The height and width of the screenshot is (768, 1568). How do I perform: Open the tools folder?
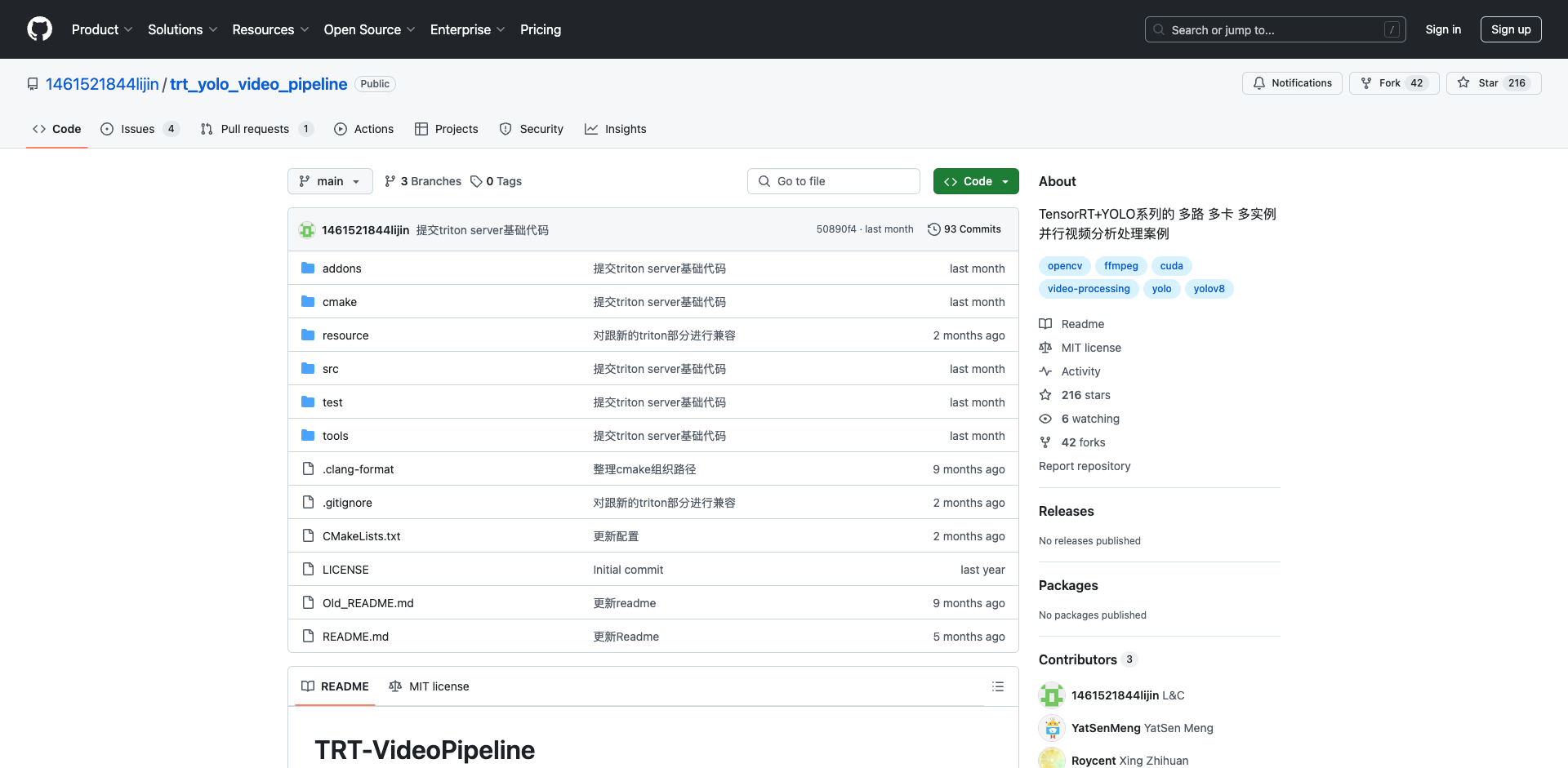coord(336,436)
